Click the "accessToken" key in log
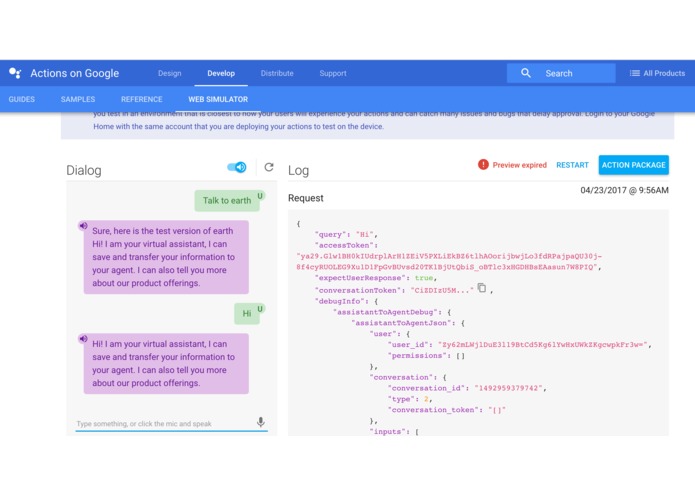 pos(346,245)
